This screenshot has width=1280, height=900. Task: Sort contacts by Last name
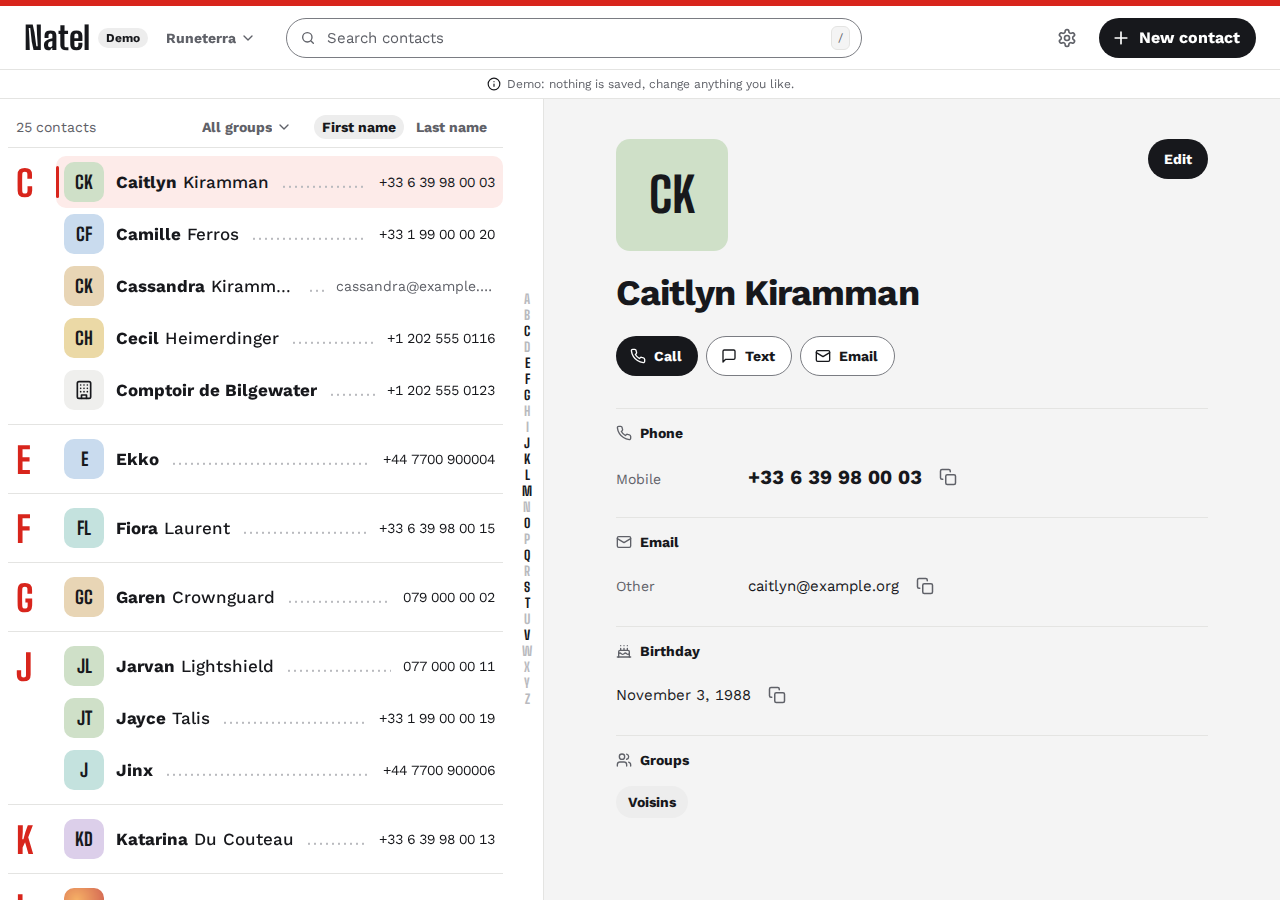click(451, 127)
